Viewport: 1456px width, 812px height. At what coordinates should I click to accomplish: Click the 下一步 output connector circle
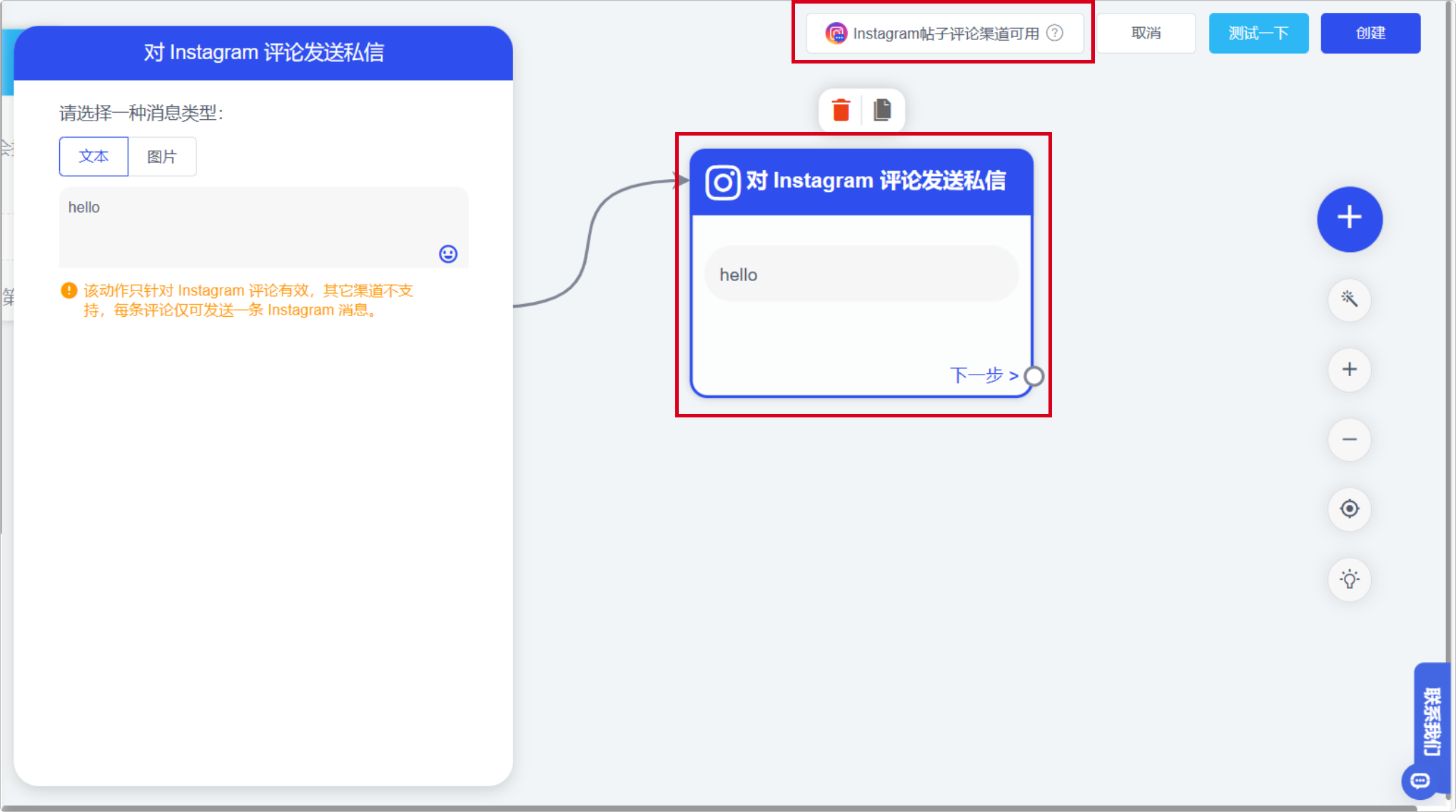(1033, 376)
